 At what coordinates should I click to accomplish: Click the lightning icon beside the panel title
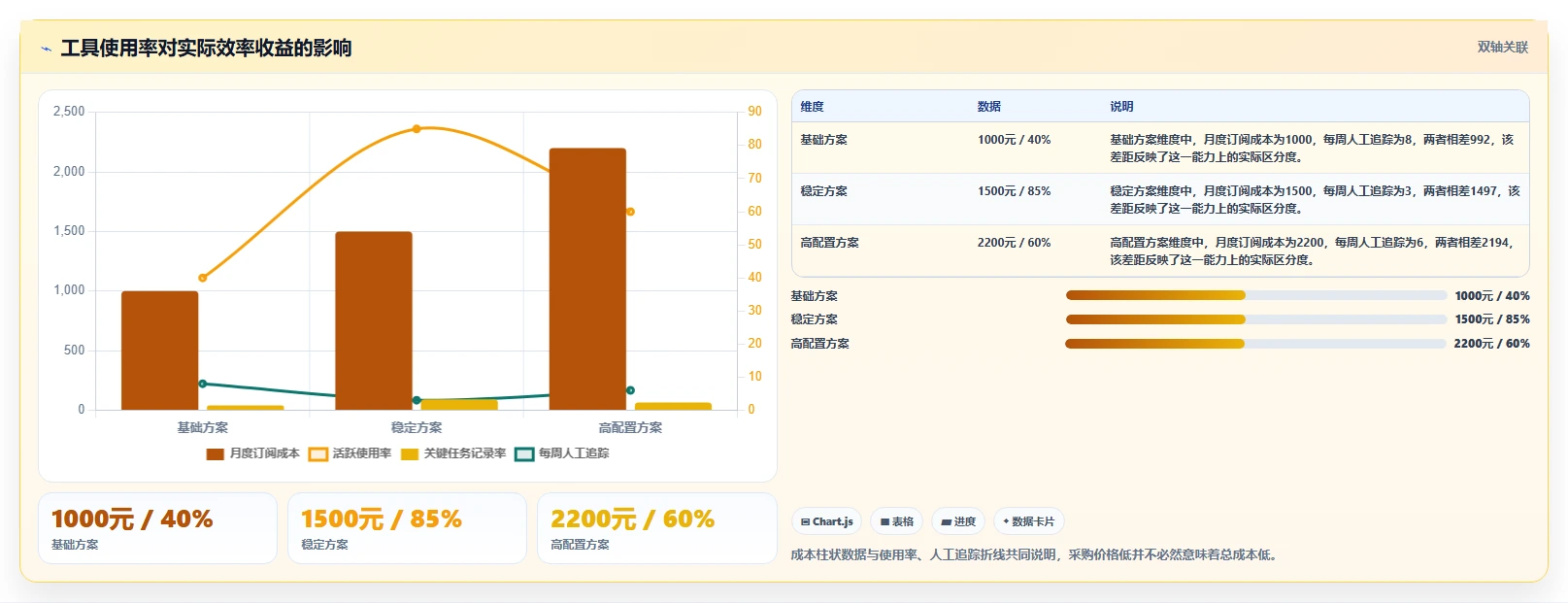(47, 49)
